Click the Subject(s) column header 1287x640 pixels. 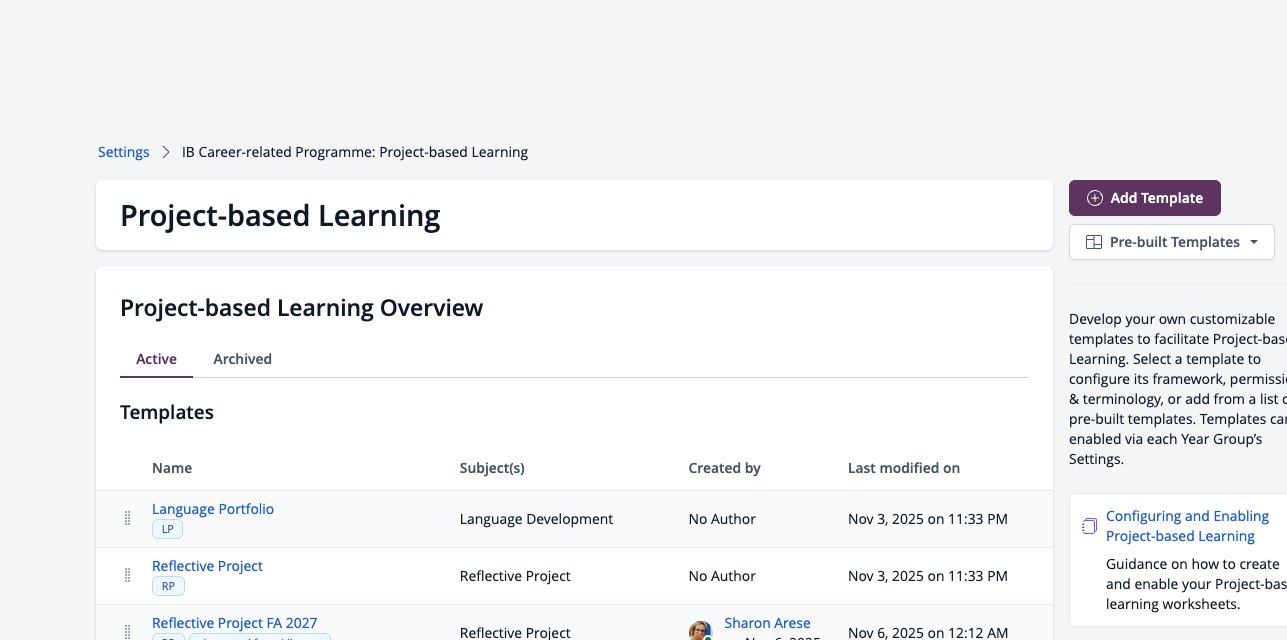(x=492, y=468)
